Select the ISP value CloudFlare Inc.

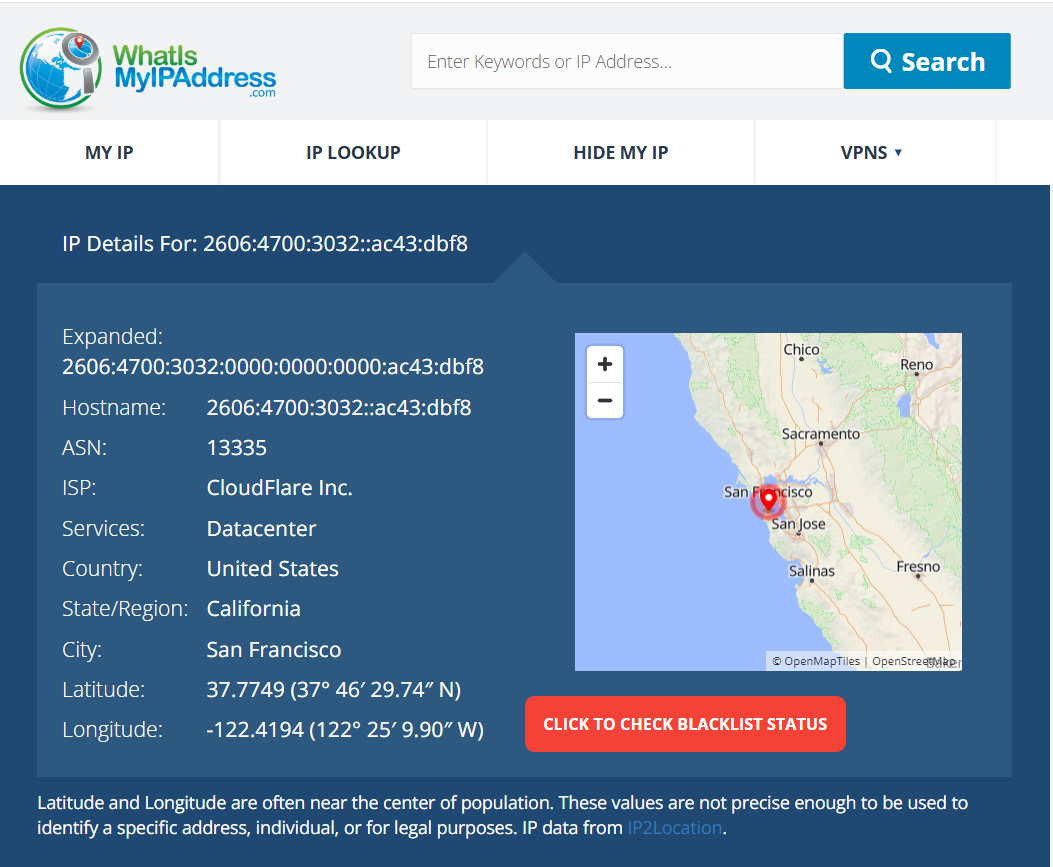[x=279, y=488]
